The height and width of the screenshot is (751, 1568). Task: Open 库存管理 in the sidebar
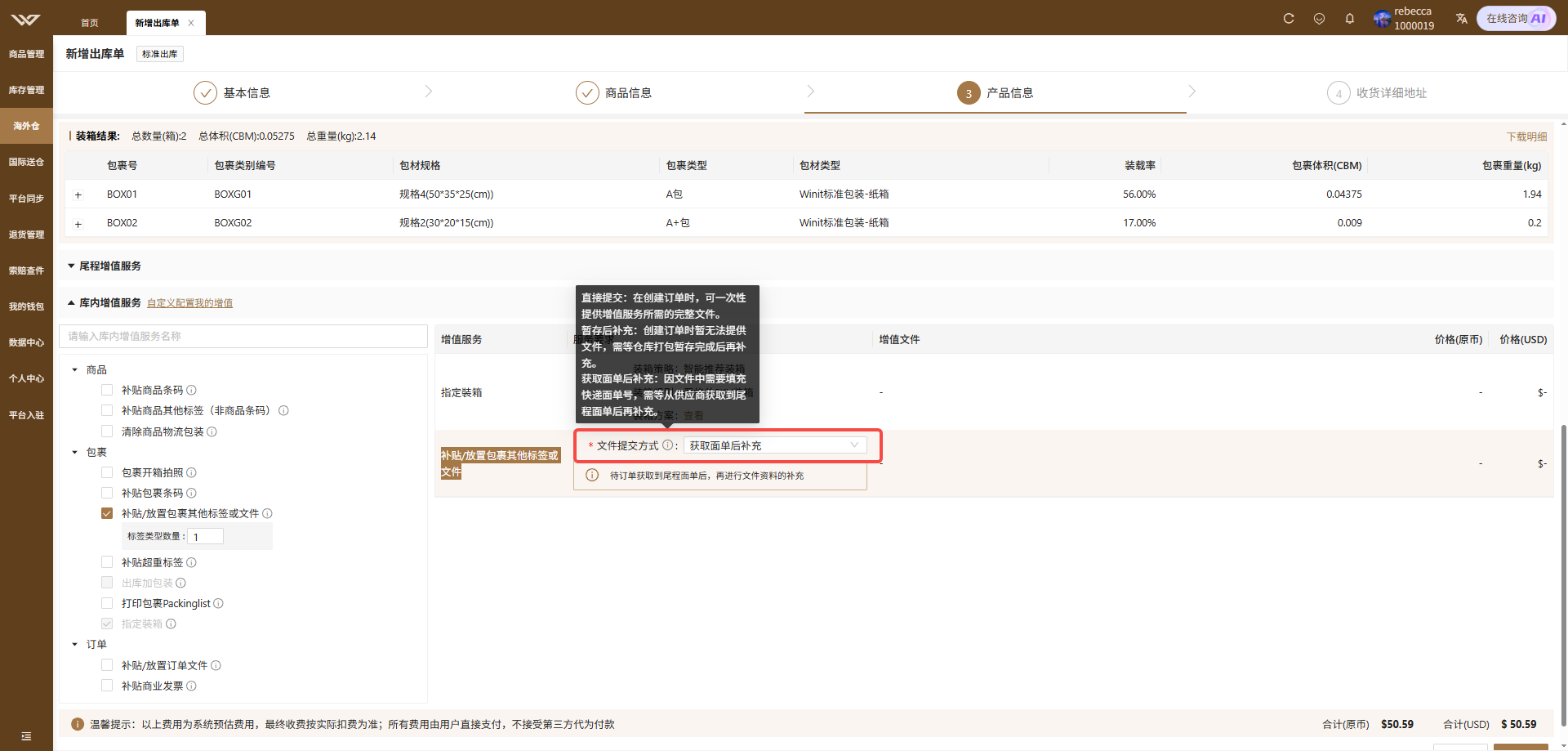coord(26,90)
